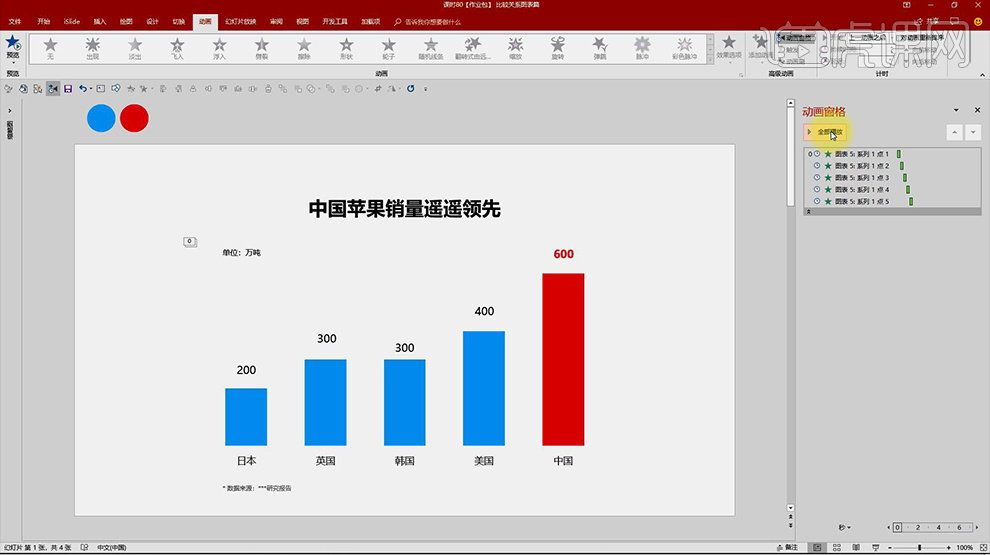Click the zoom out minus button

[x=890, y=548]
